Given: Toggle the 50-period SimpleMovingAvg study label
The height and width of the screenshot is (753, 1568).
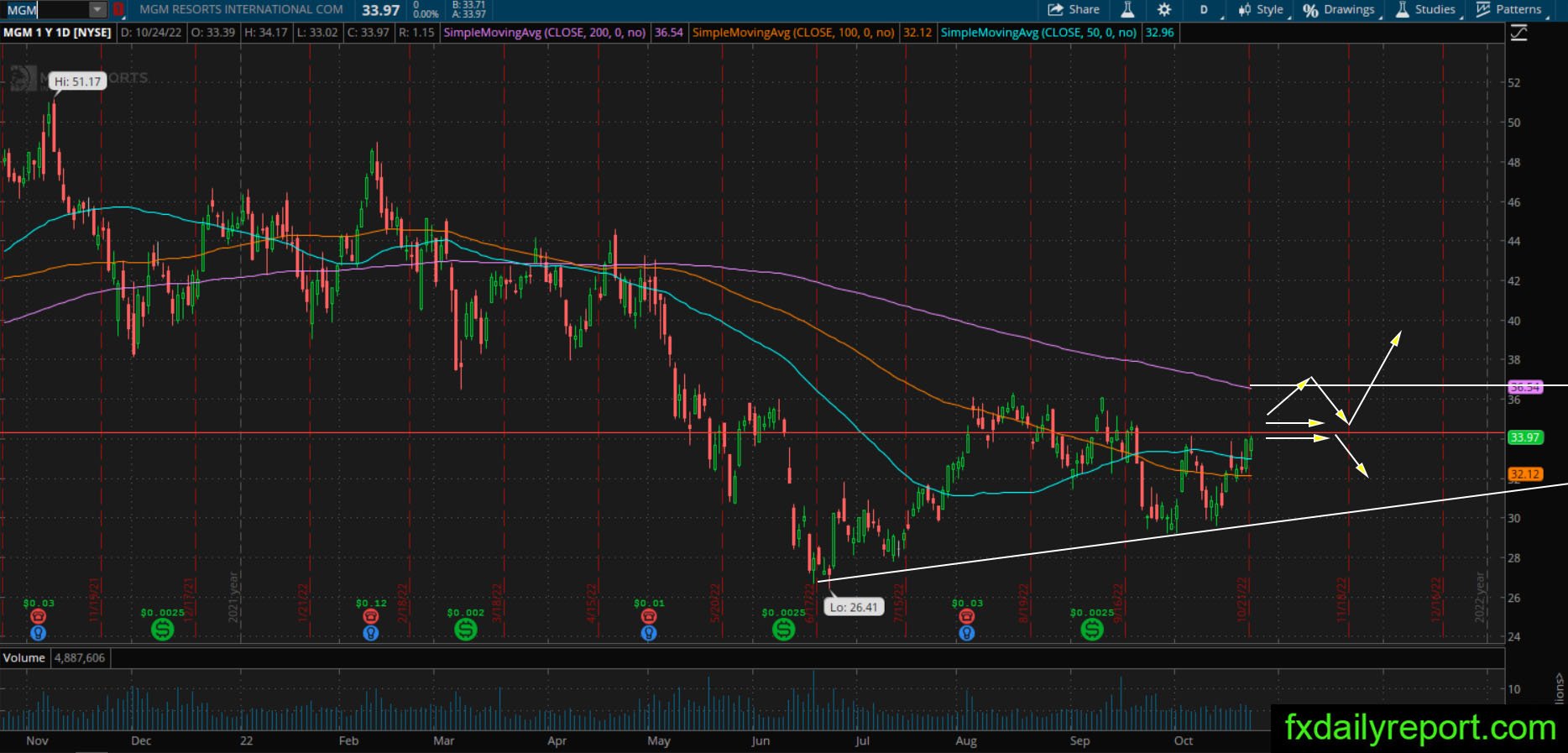Looking at the screenshot, I should click(1038, 33).
